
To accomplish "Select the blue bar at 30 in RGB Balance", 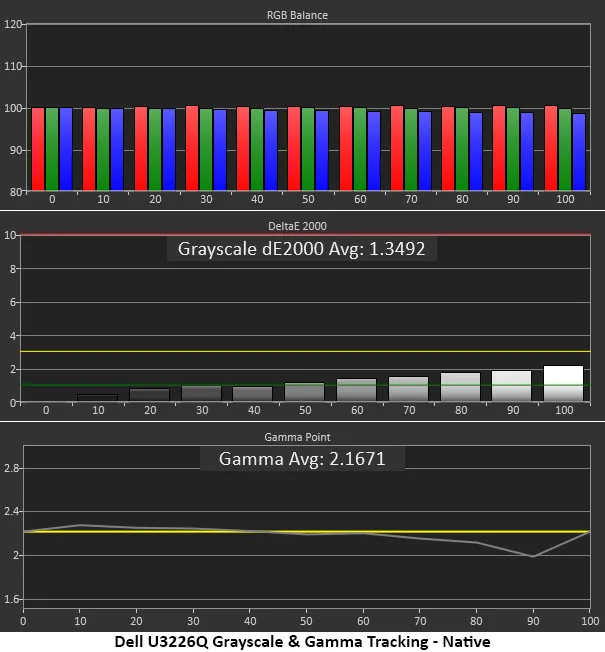I will coord(220,149).
